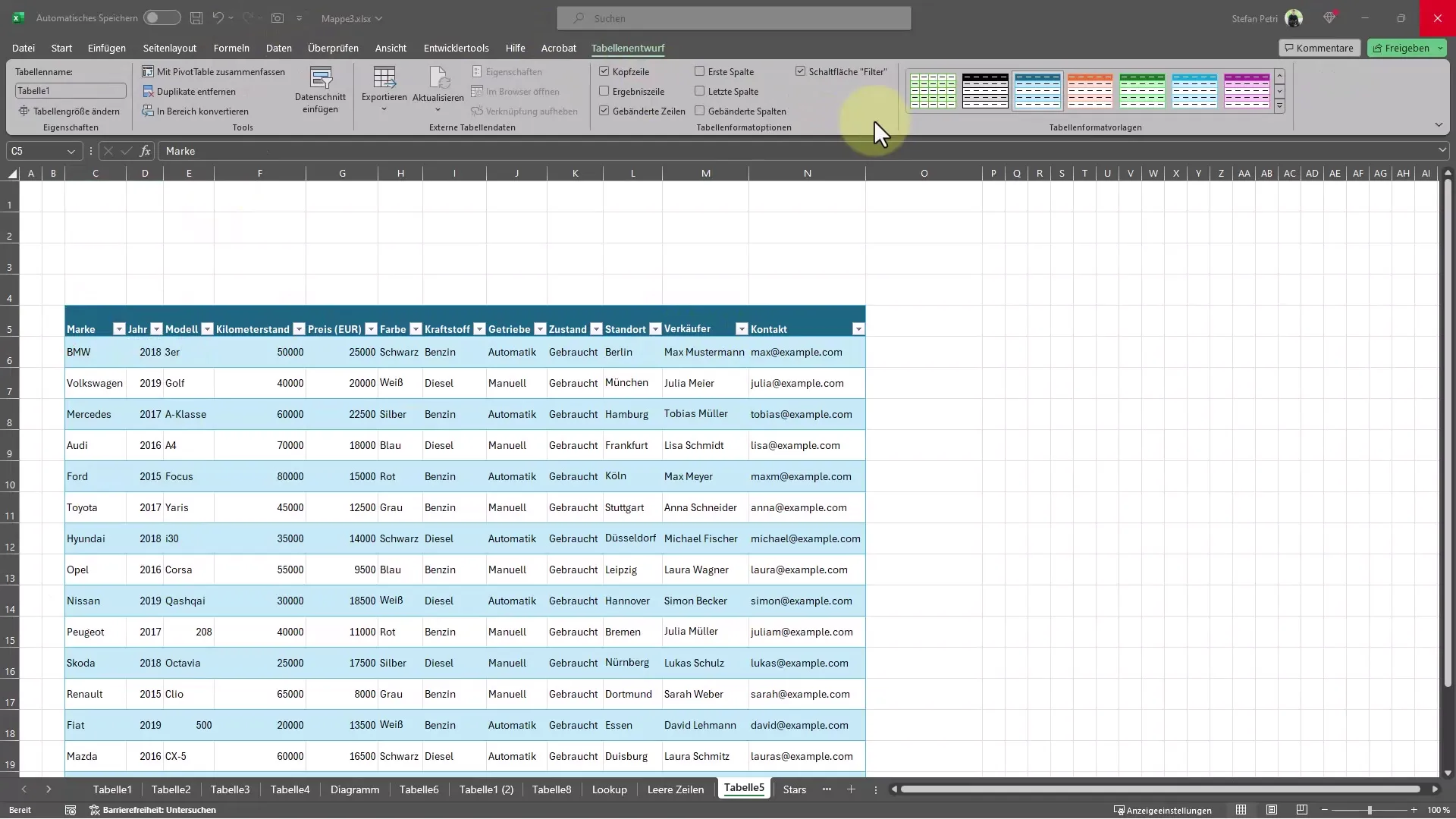
Task: Click the Tabellenname input field
Action: click(x=71, y=91)
